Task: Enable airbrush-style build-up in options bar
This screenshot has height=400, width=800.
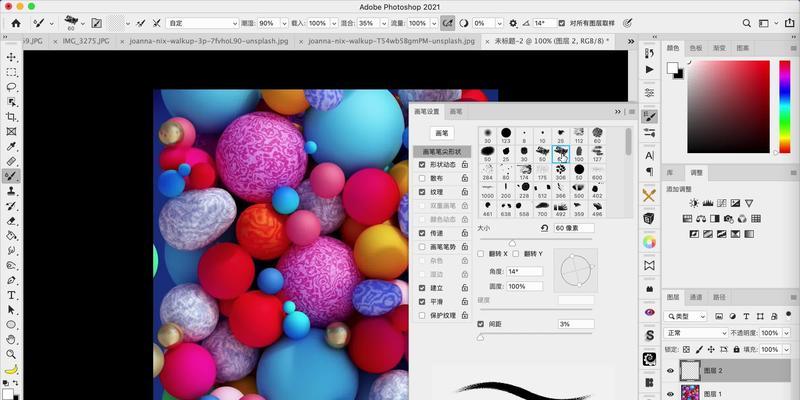Action: point(447,23)
